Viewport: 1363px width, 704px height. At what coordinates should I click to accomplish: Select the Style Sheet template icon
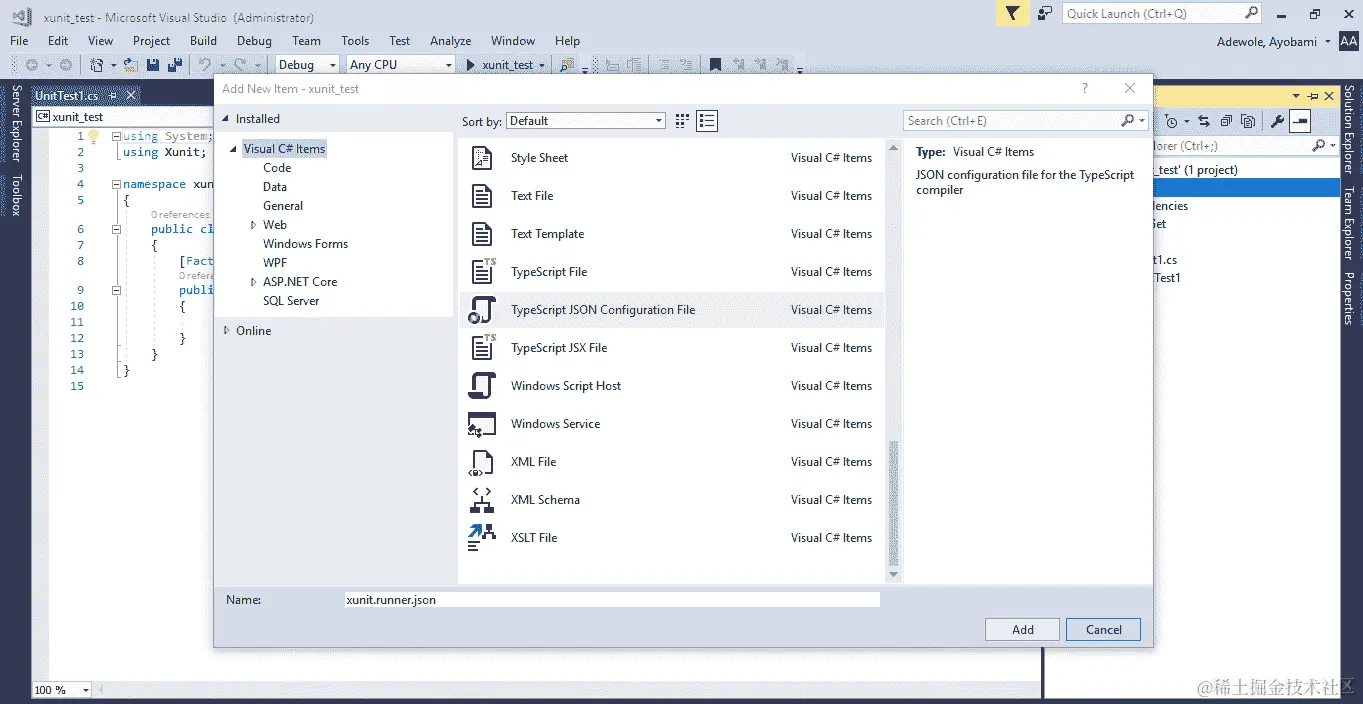[x=482, y=158]
